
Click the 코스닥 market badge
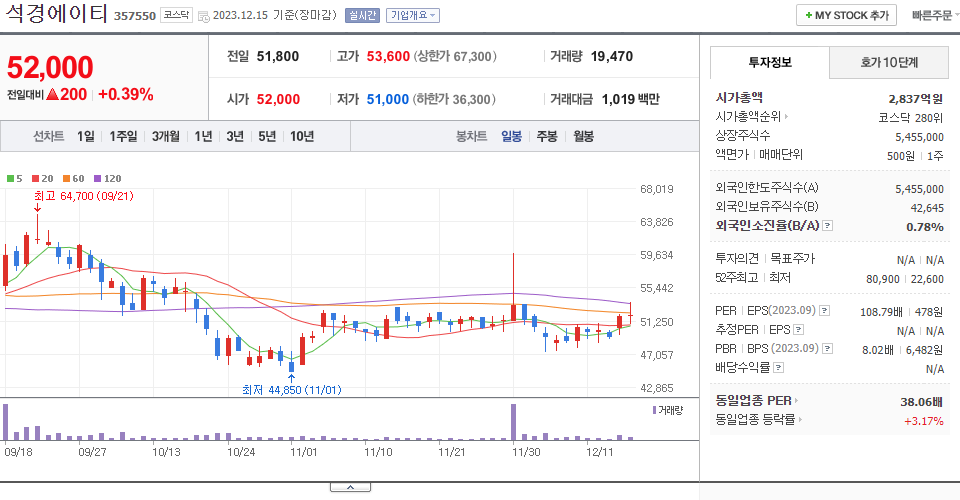coord(176,15)
